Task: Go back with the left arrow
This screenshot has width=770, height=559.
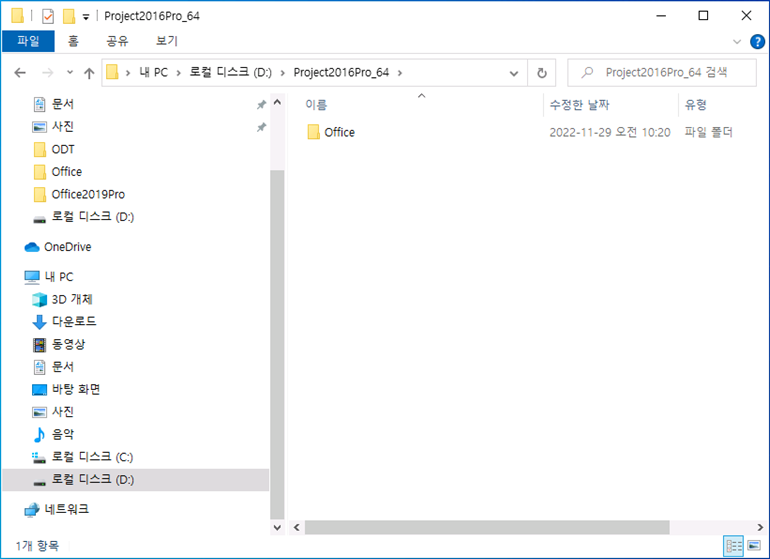Action: [x=20, y=73]
